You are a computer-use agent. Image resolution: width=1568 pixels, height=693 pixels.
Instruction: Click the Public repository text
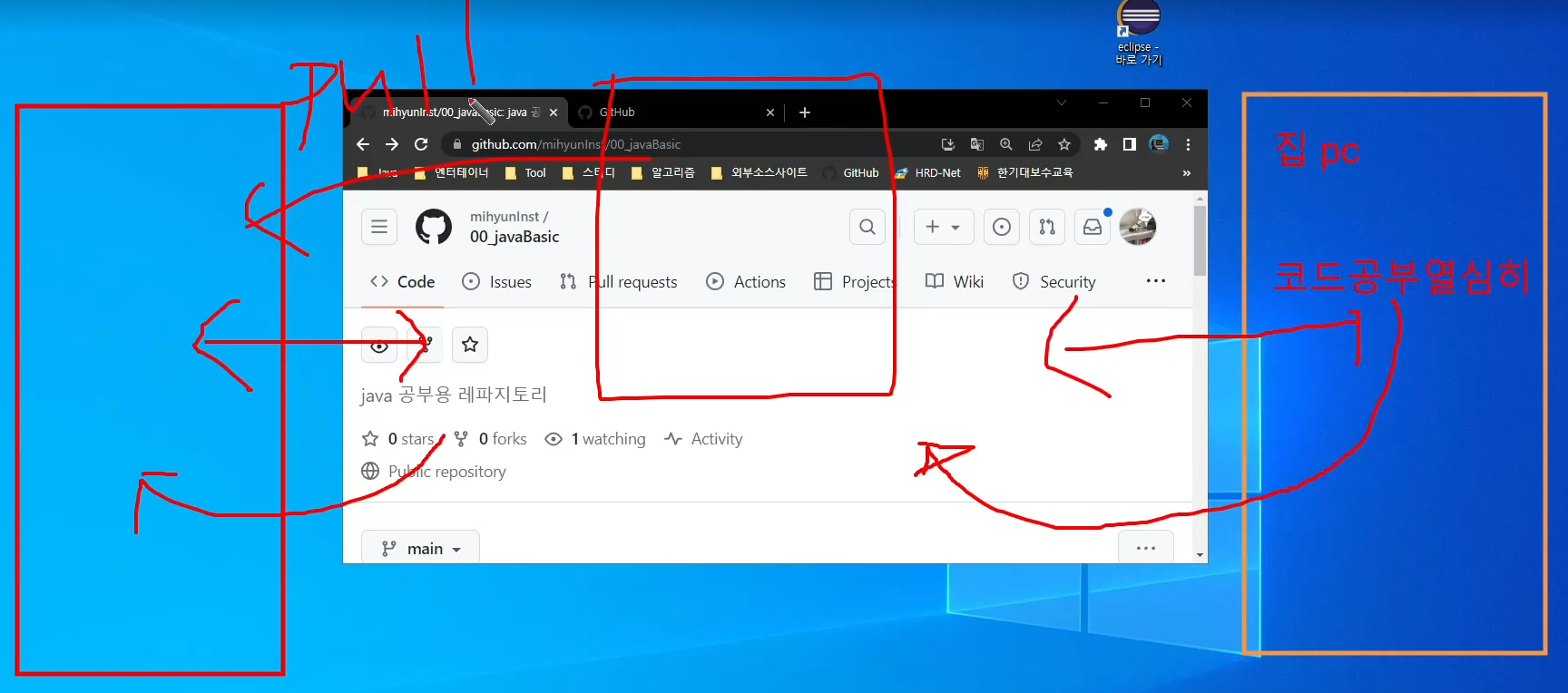(447, 472)
